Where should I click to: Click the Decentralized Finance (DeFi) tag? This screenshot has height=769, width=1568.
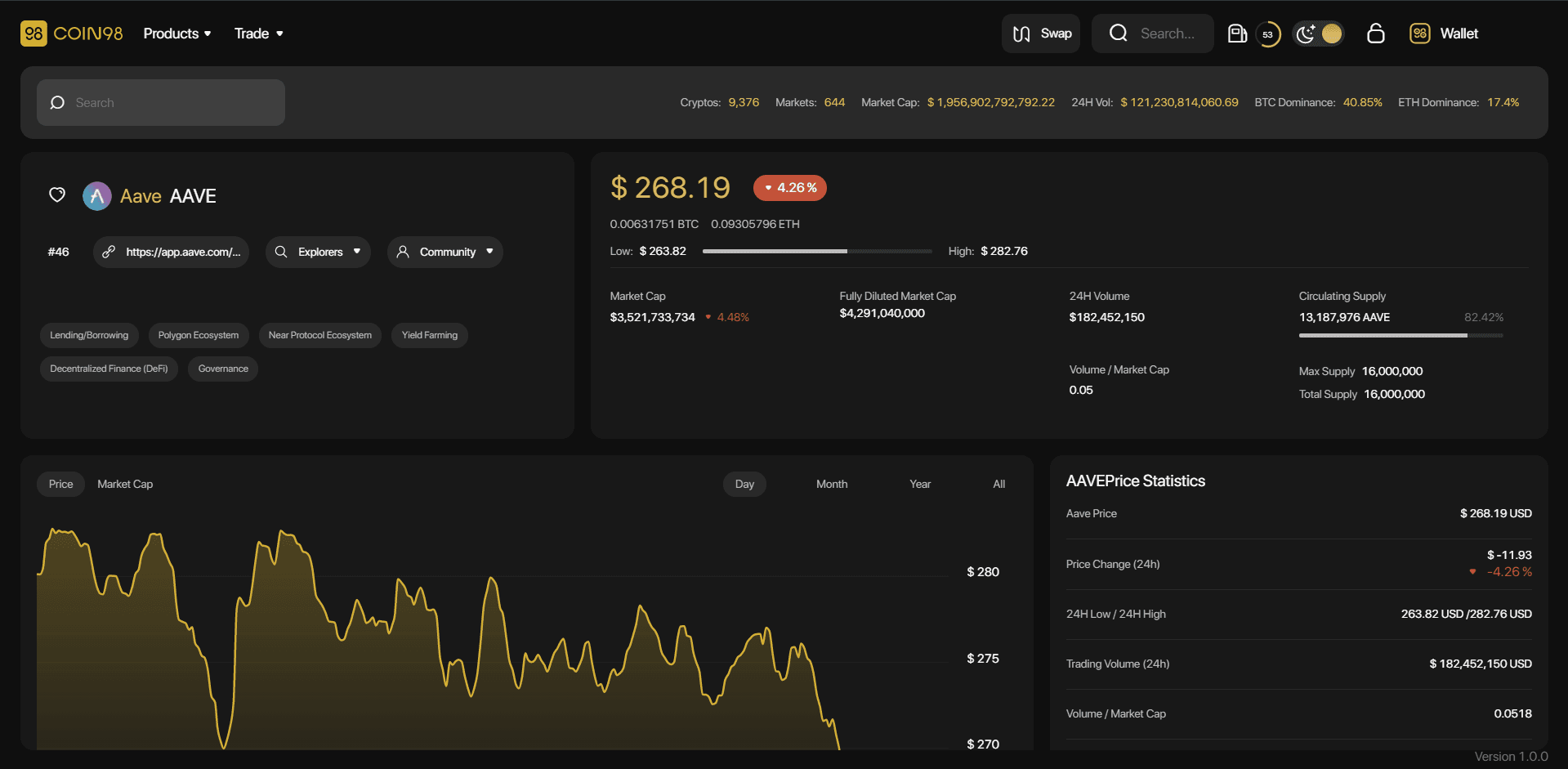[109, 369]
